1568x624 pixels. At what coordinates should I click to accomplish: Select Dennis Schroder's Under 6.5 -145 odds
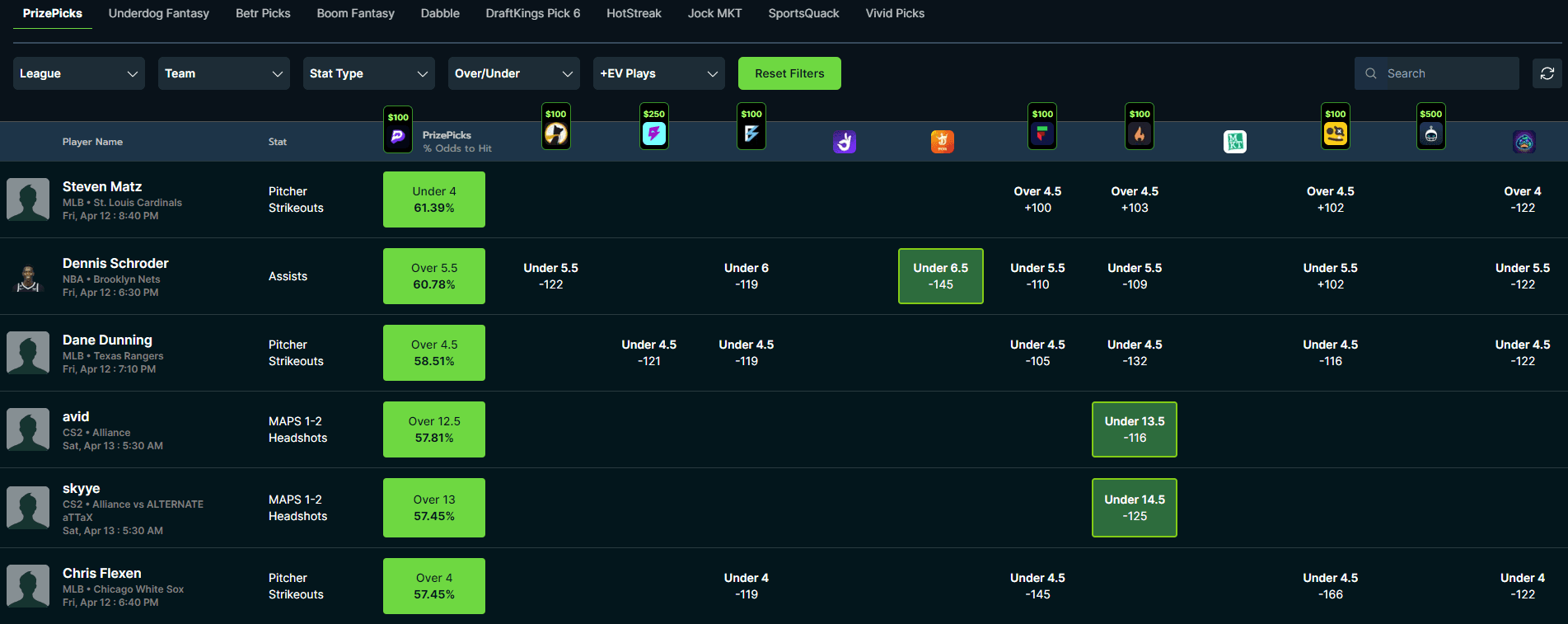pos(940,276)
